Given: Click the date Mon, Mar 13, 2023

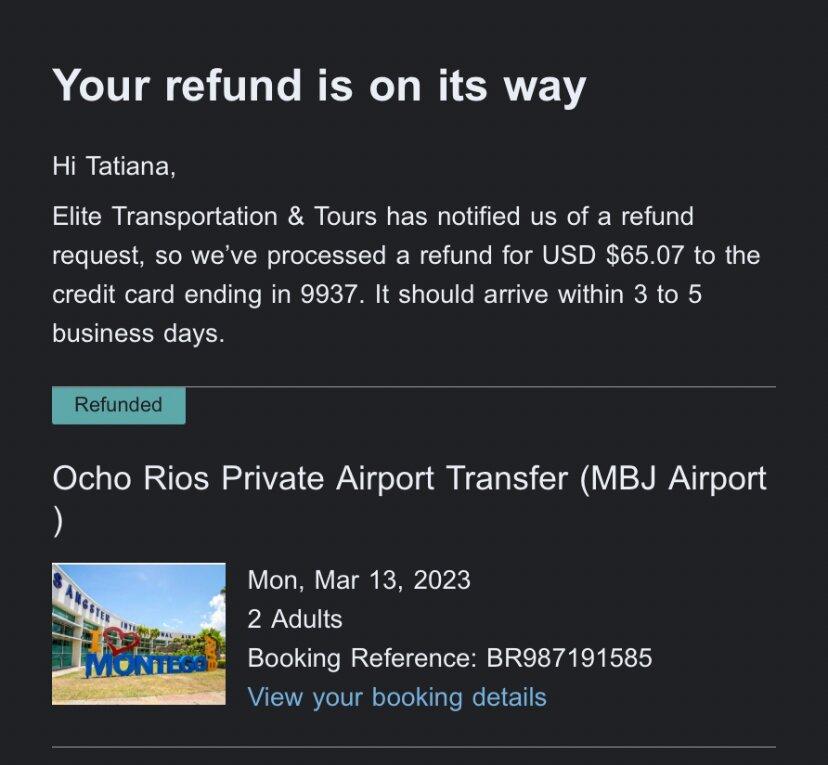Looking at the screenshot, I should 359,580.
